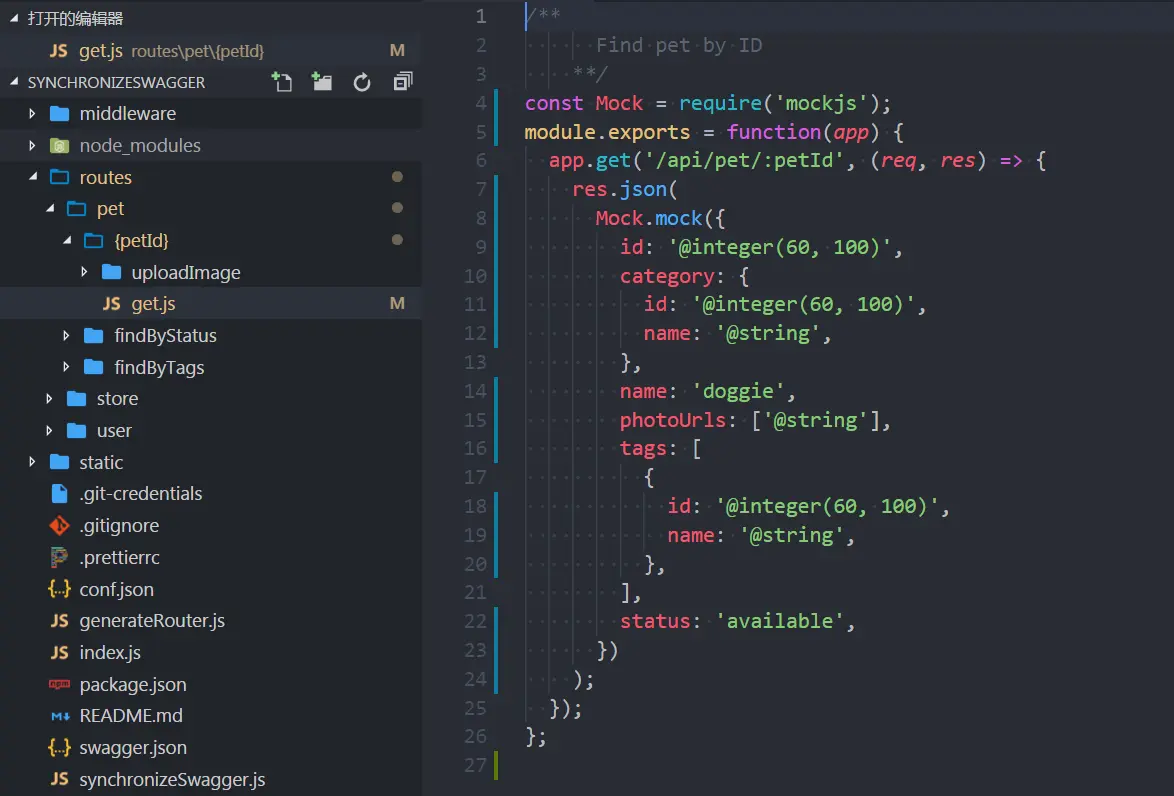Open the synchronizeSwagger.js file

[x=211, y=780]
